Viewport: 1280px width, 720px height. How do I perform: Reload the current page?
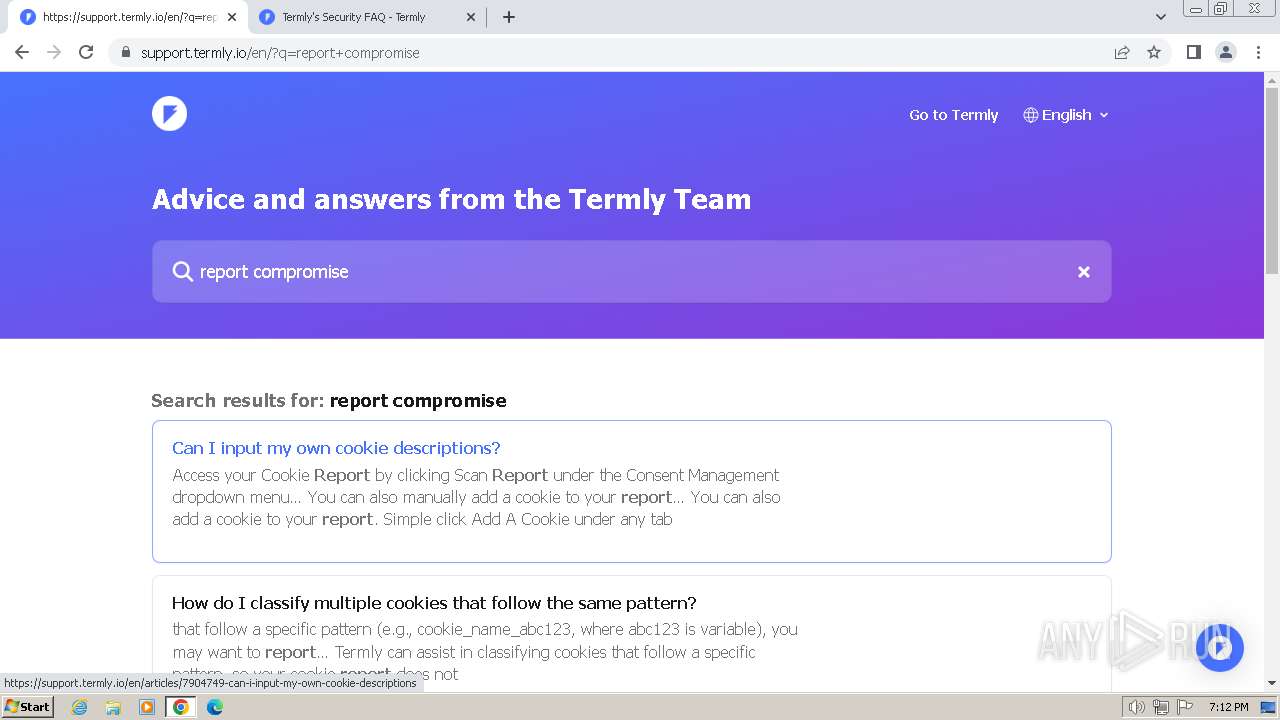tap(86, 52)
